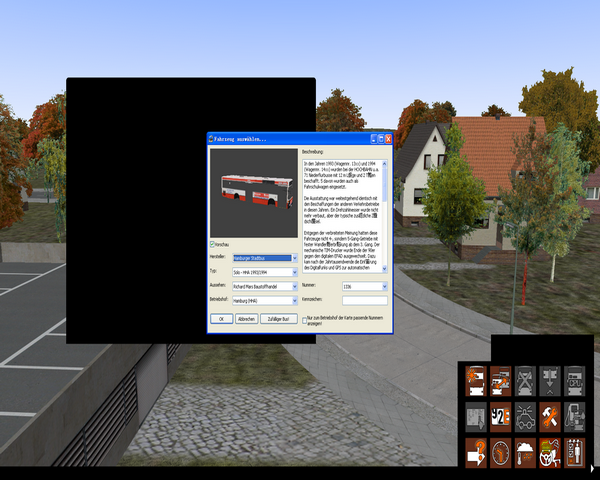
Task: Click the description scrollbar up arrow
Action: pos(385,164)
